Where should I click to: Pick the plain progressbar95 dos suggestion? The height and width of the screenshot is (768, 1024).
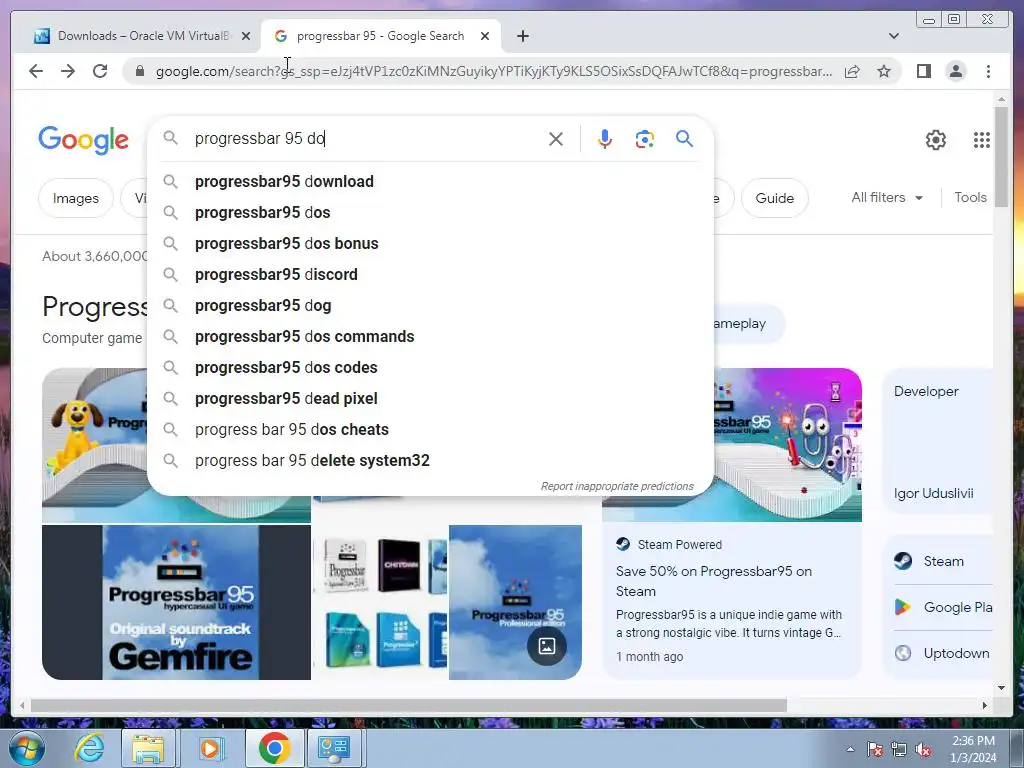[430, 212]
